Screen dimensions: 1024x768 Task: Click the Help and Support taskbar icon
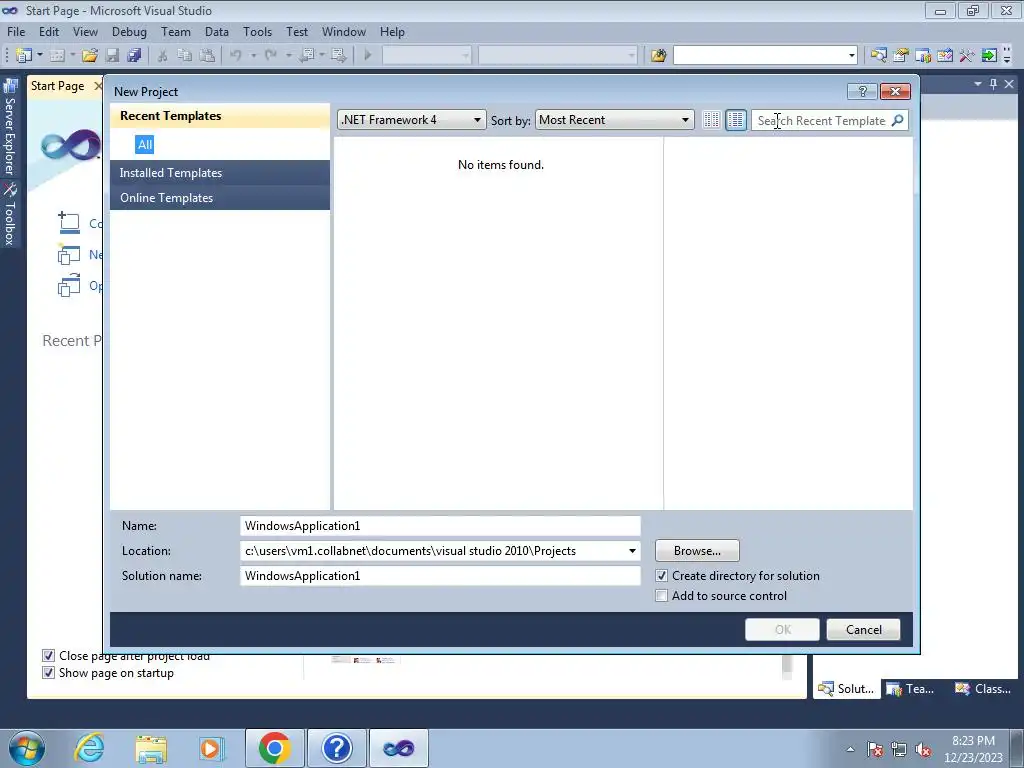[337, 748]
